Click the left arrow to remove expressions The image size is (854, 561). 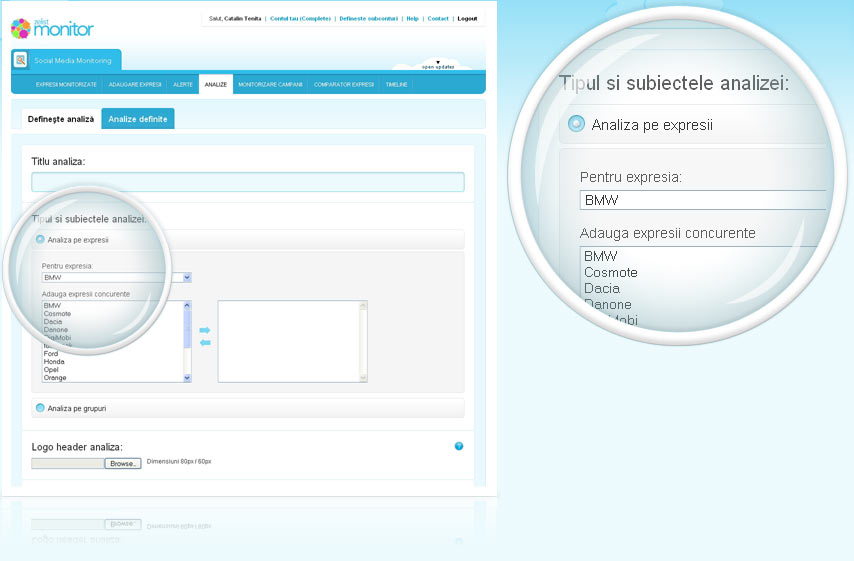click(205, 343)
